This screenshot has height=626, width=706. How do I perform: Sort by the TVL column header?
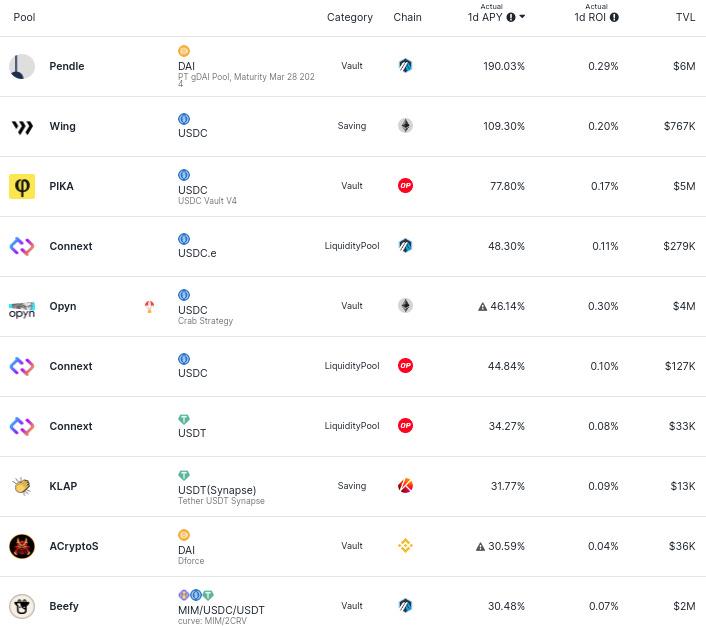click(x=685, y=17)
